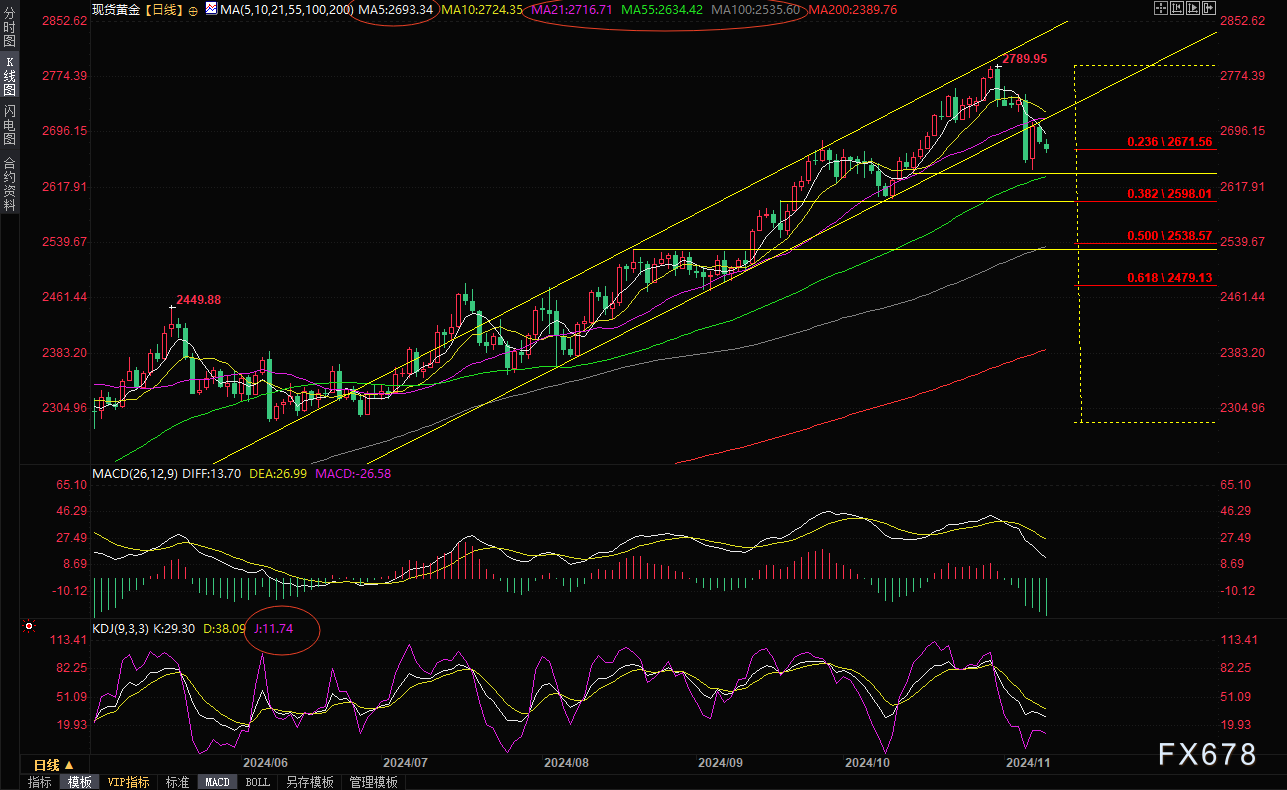Viewport: 1287px width, 790px height.
Task: Click the MA indicator chart icon
Action: click(211, 9)
